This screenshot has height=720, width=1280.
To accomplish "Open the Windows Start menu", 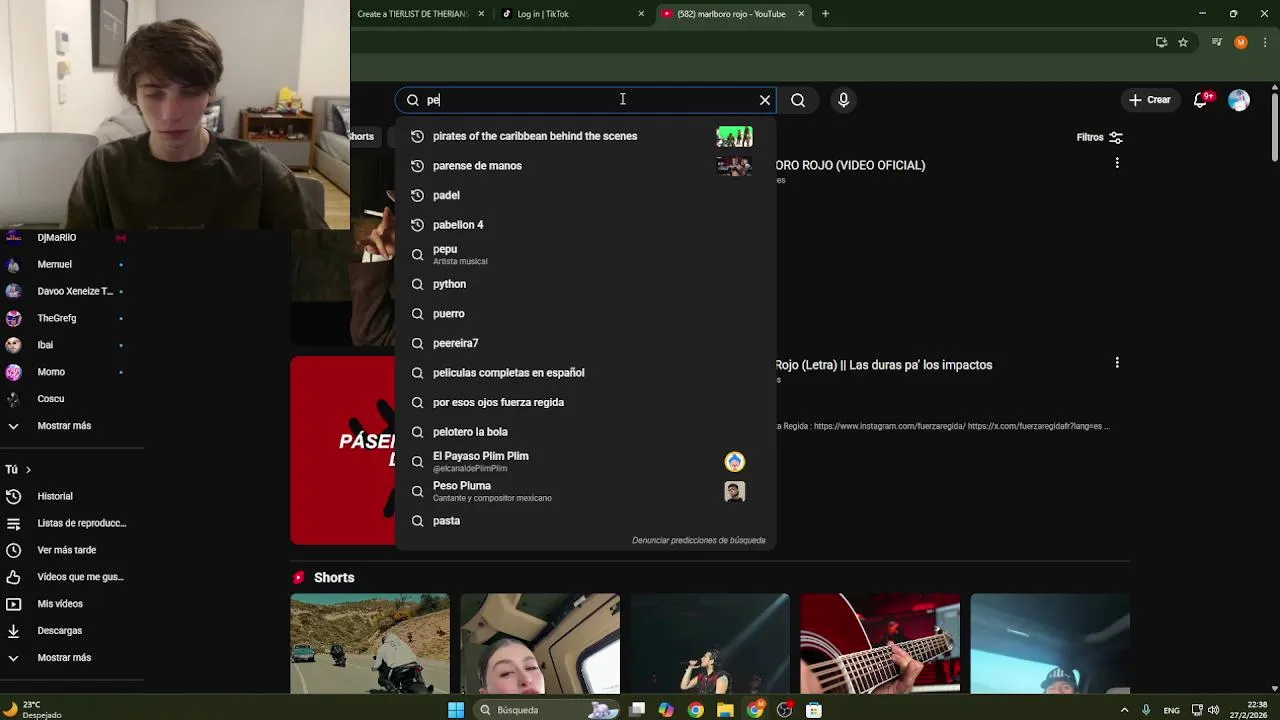I will point(456,710).
